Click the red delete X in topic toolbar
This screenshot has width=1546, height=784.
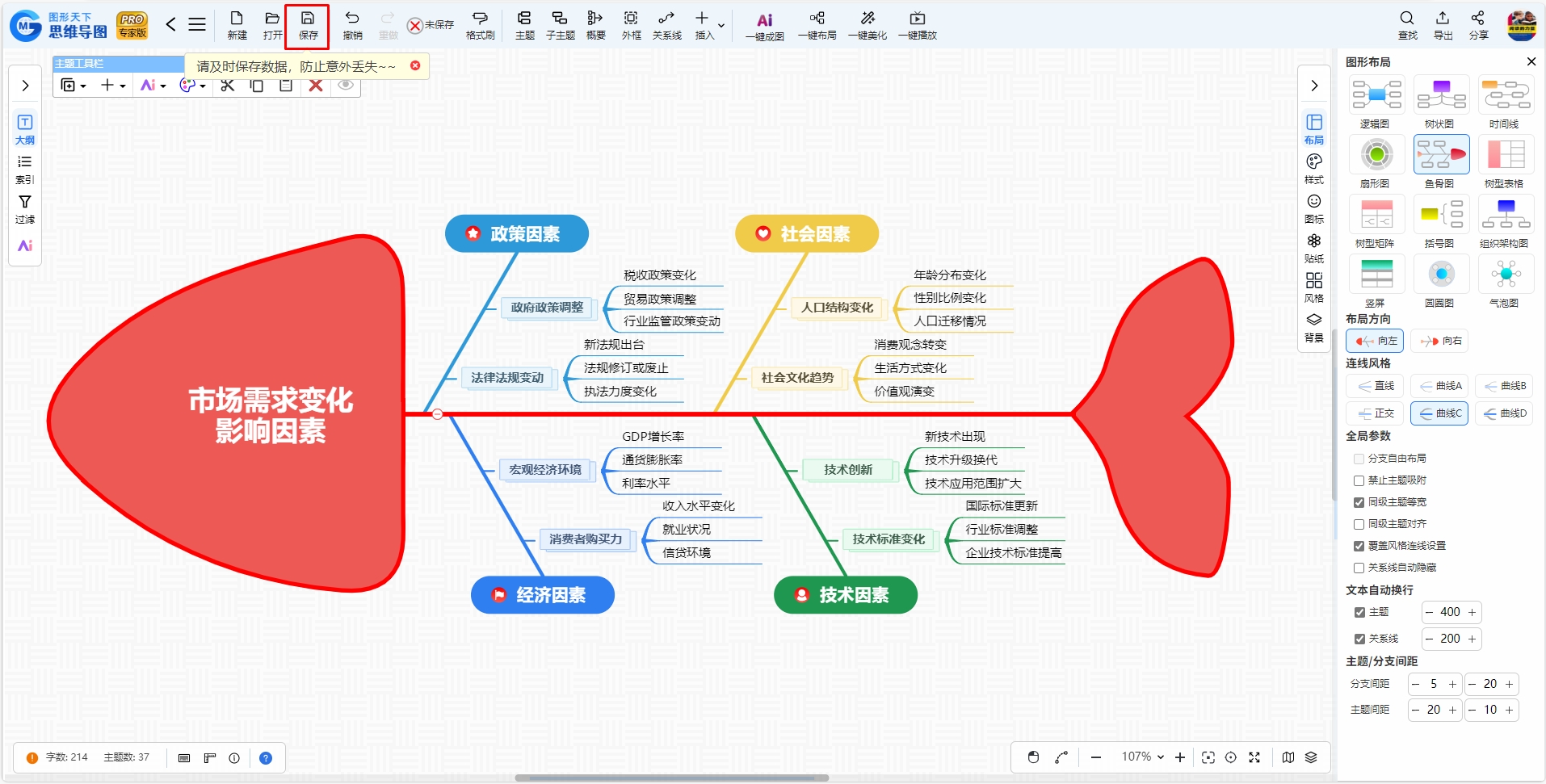coord(316,85)
